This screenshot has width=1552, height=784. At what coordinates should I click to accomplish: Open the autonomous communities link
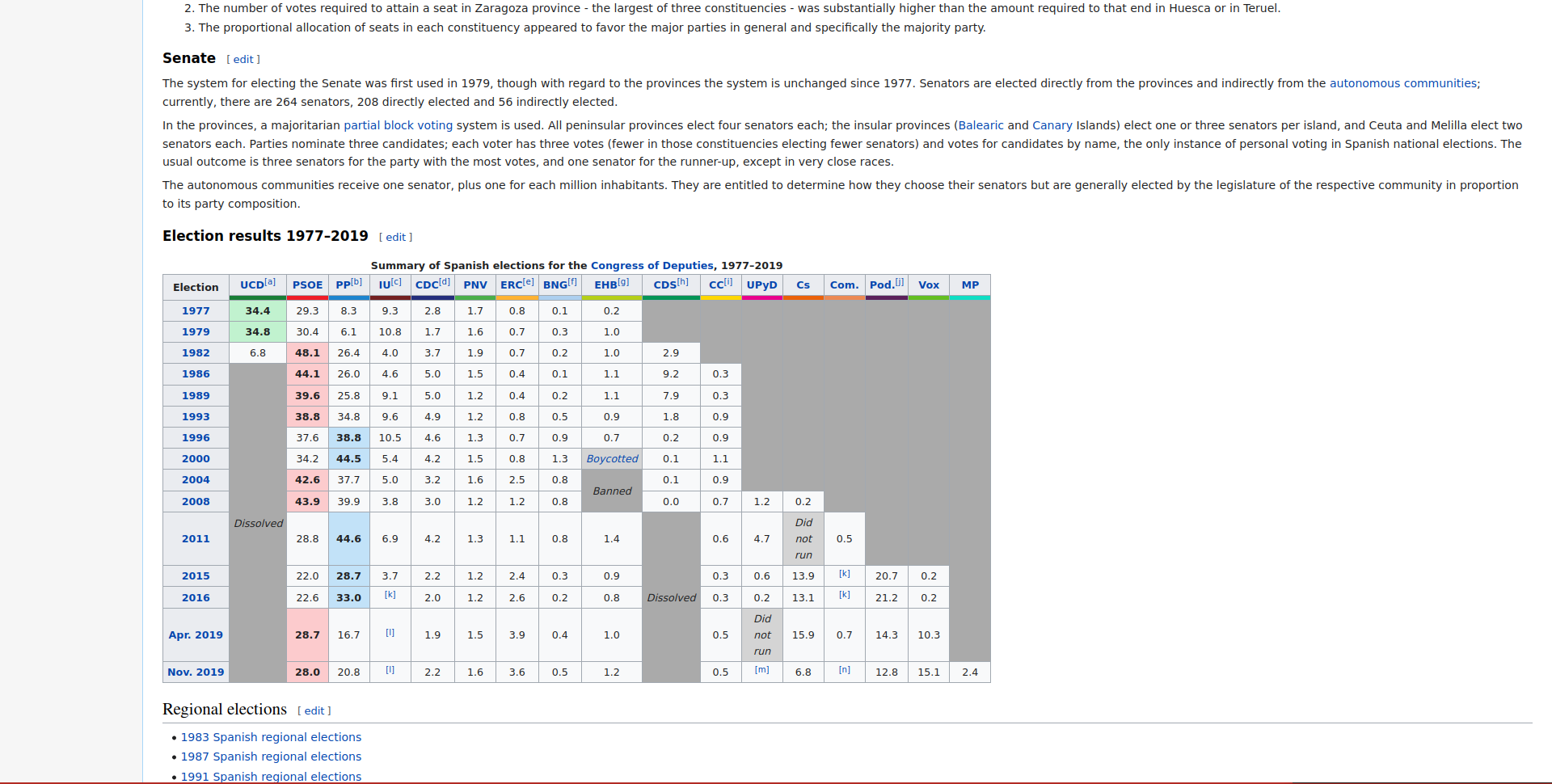pos(1403,83)
